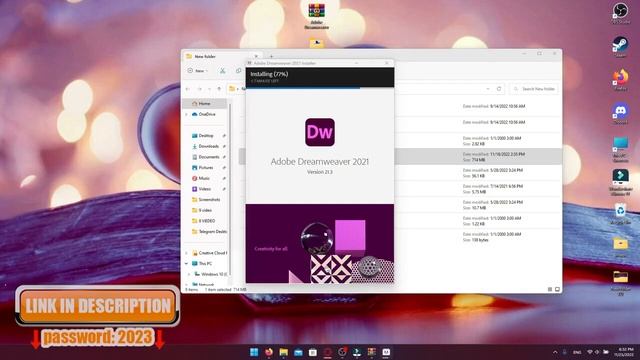Open the Videos quick access folder
The width and height of the screenshot is (640, 360).
click(204, 189)
